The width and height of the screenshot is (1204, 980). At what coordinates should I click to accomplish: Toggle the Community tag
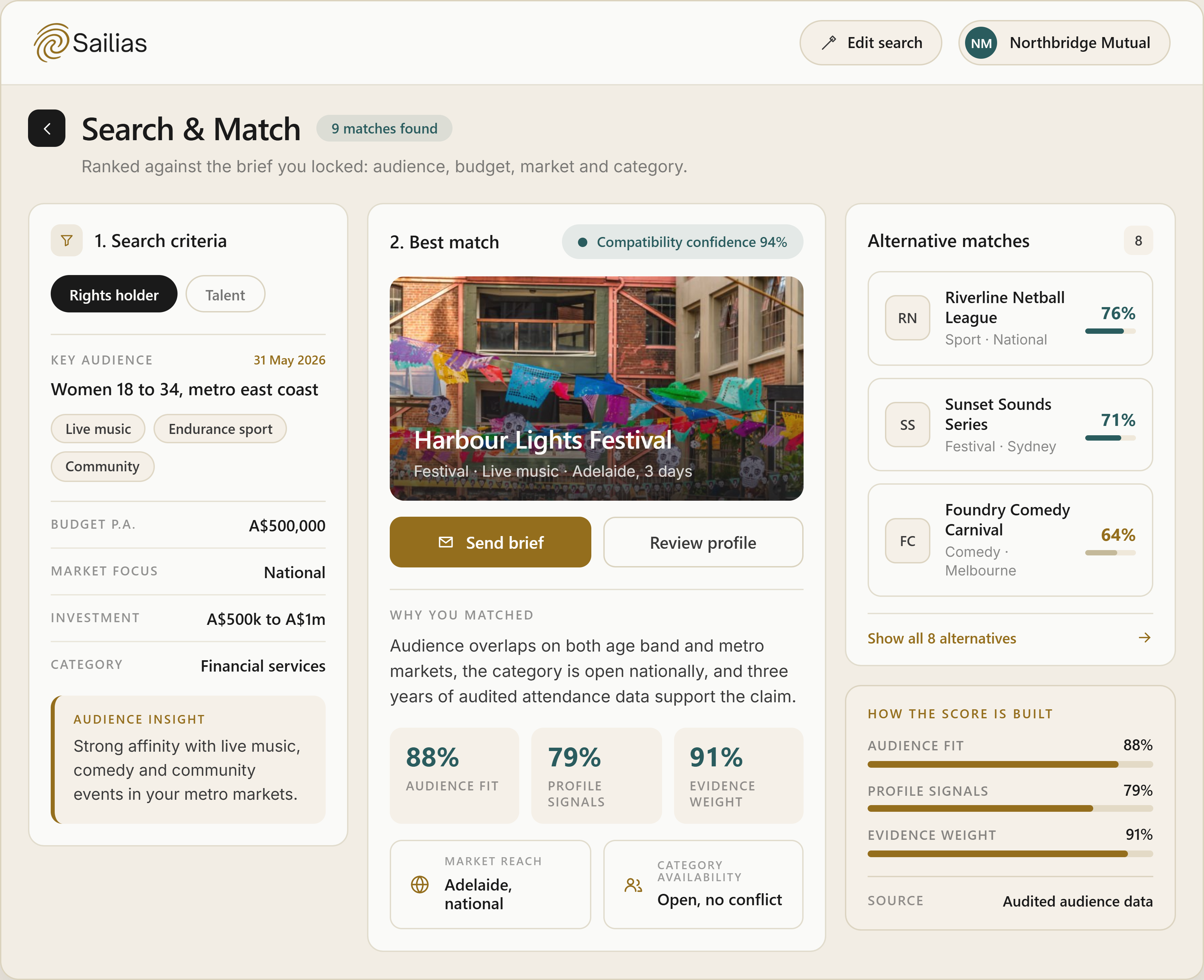pos(102,466)
